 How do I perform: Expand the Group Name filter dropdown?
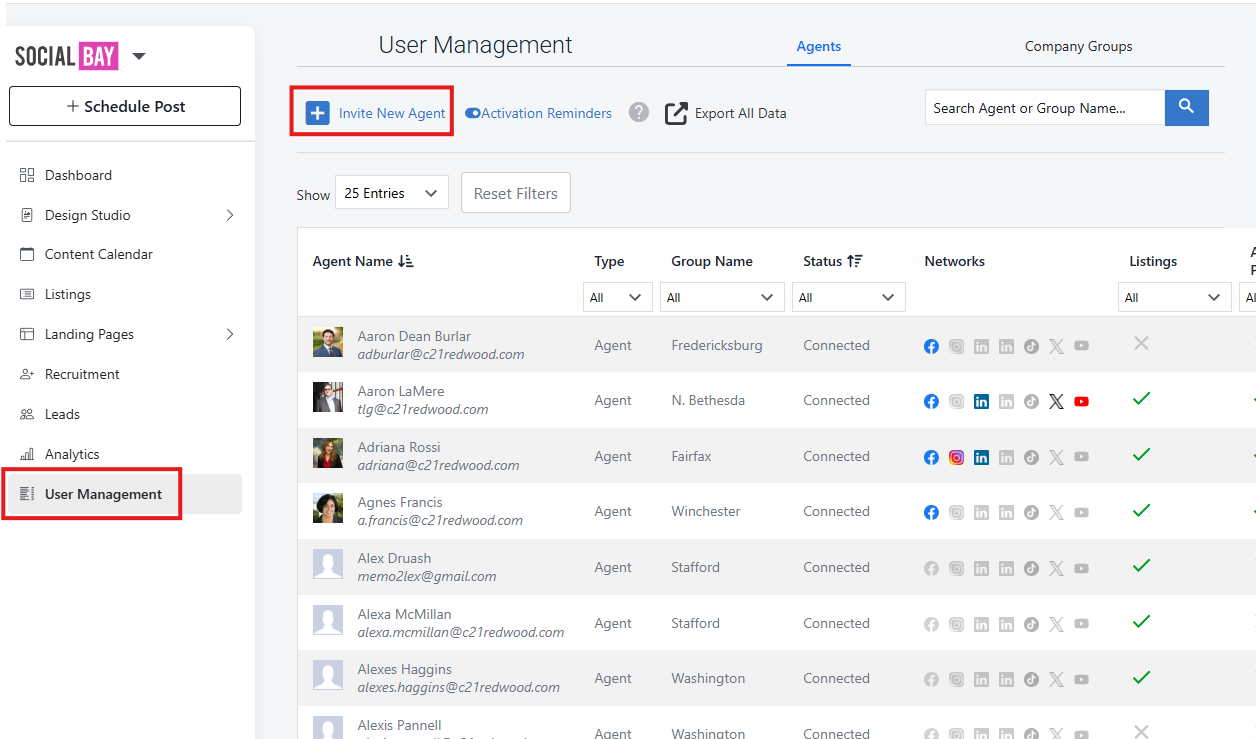[722, 297]
